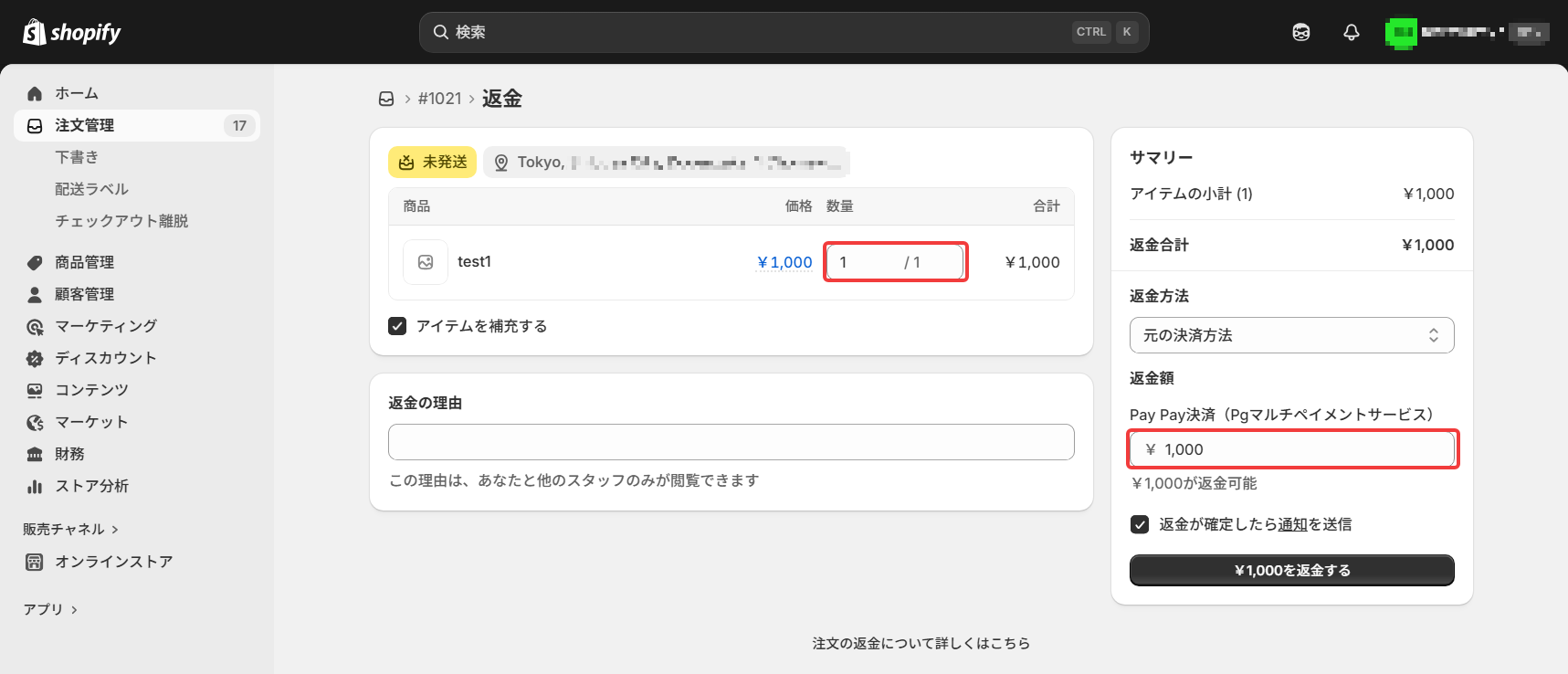Screen dimensions: 1568x674
Task: Expand the アプリ section
Action: click(50, 609)
